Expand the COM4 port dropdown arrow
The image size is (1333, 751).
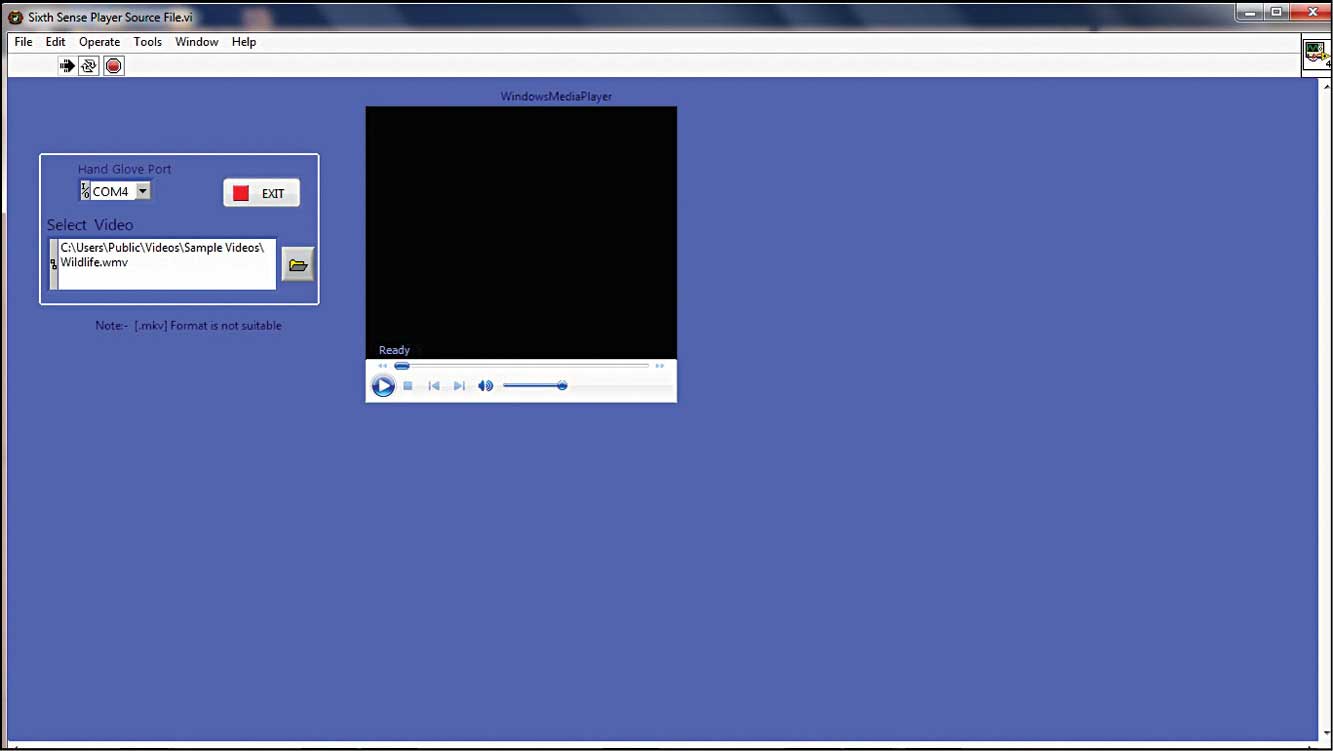tap(142, 191)
